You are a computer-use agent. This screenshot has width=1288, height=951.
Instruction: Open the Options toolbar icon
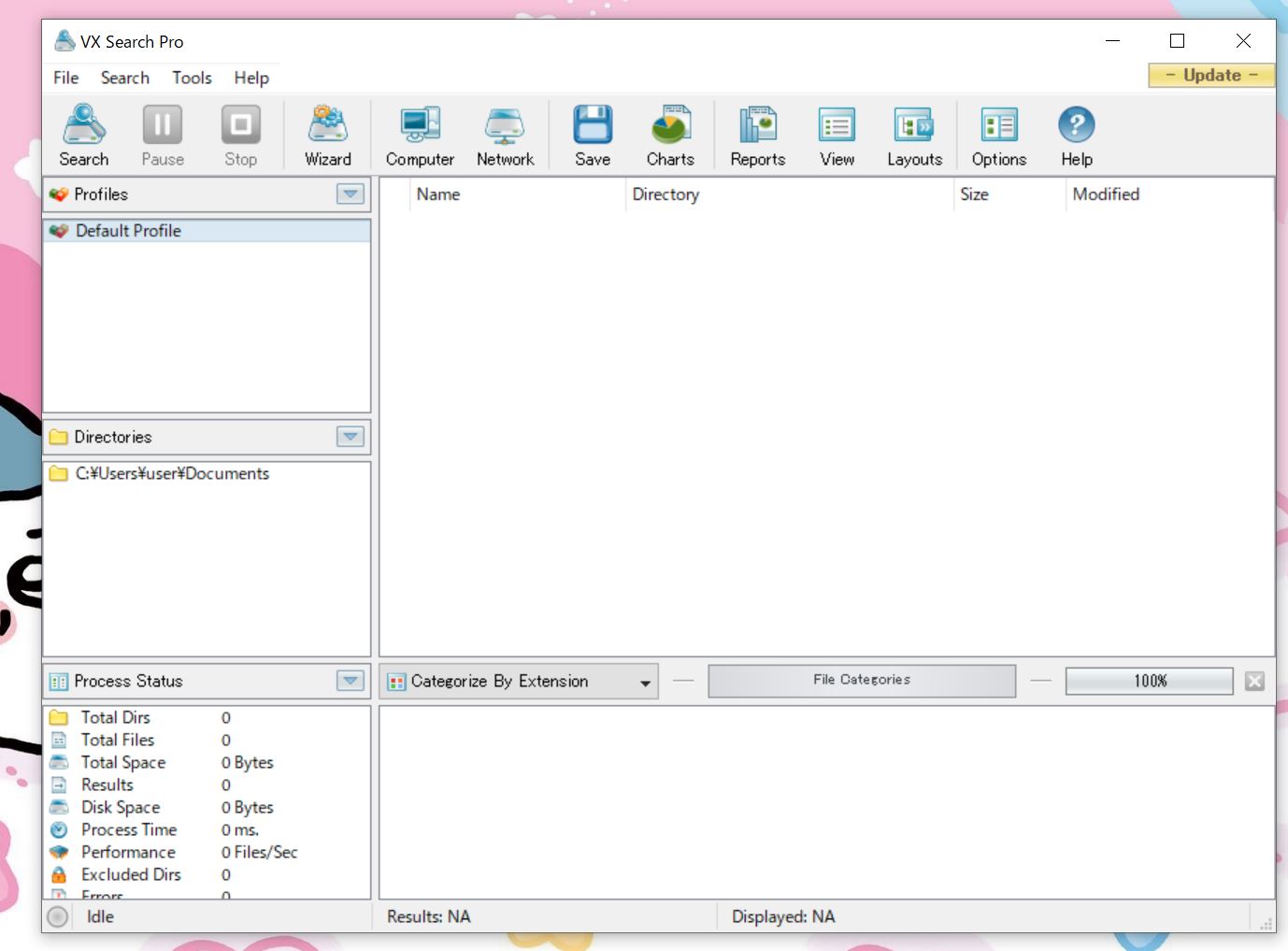pyautogui.click(x=999, y=124)
